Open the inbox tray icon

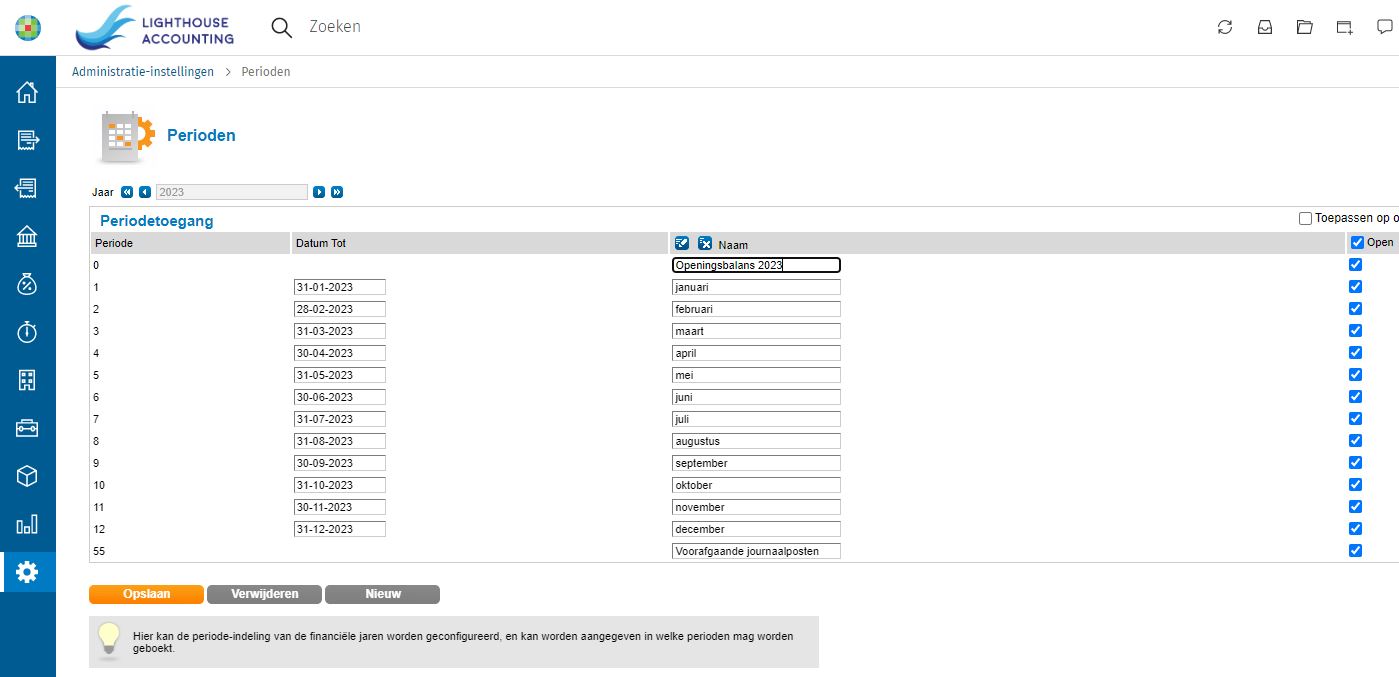pyautogui.click(x=1265, y=27)
